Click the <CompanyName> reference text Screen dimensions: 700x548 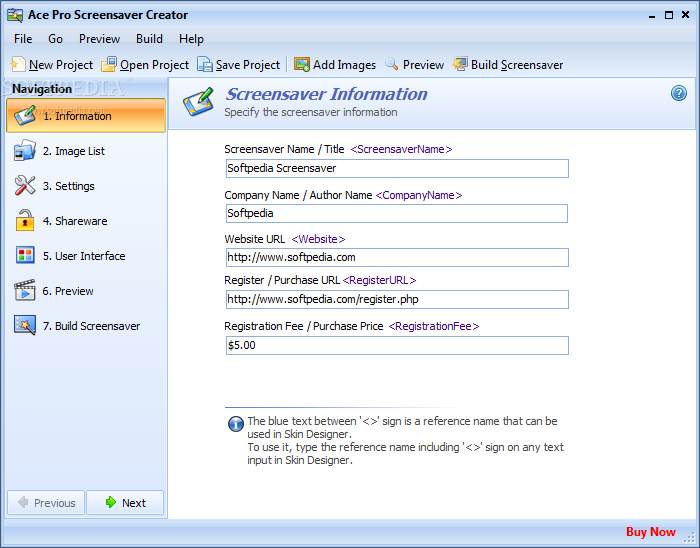(x=419, y=195)
